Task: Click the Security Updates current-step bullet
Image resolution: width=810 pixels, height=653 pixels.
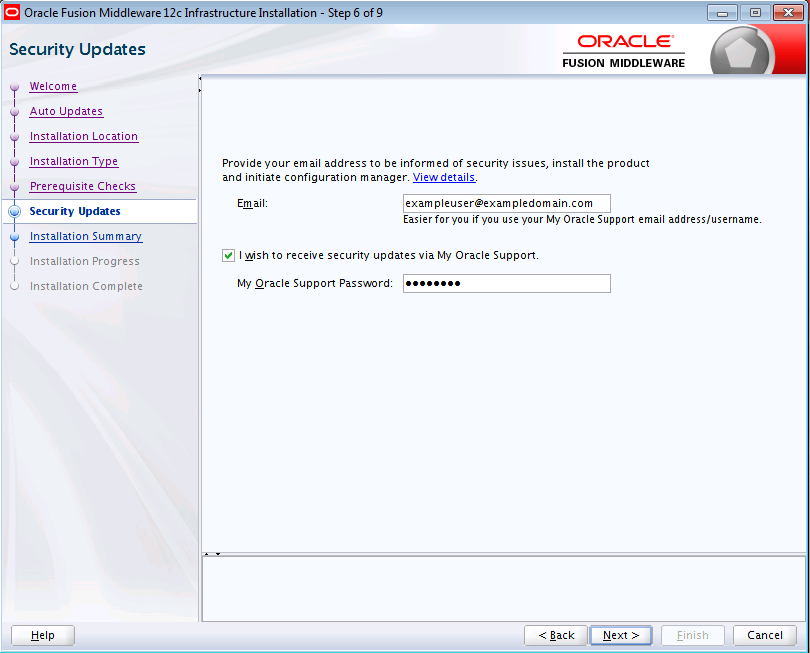Action: (x=14, y=211)
